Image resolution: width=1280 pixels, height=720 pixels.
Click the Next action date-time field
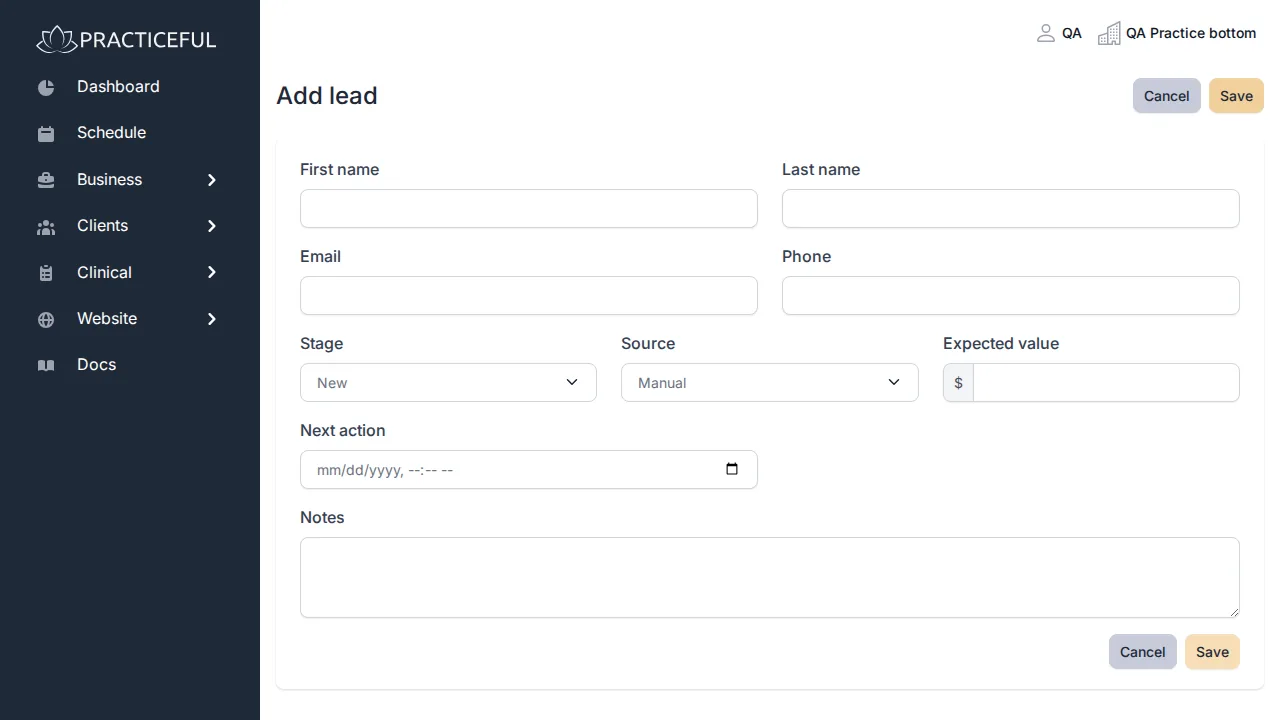pos(529,469)
